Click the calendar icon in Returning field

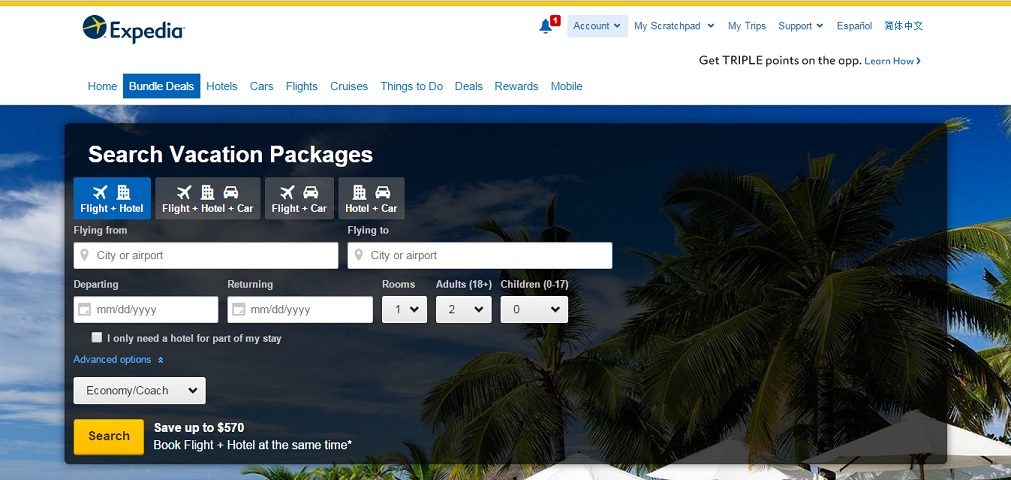[239, 310]
